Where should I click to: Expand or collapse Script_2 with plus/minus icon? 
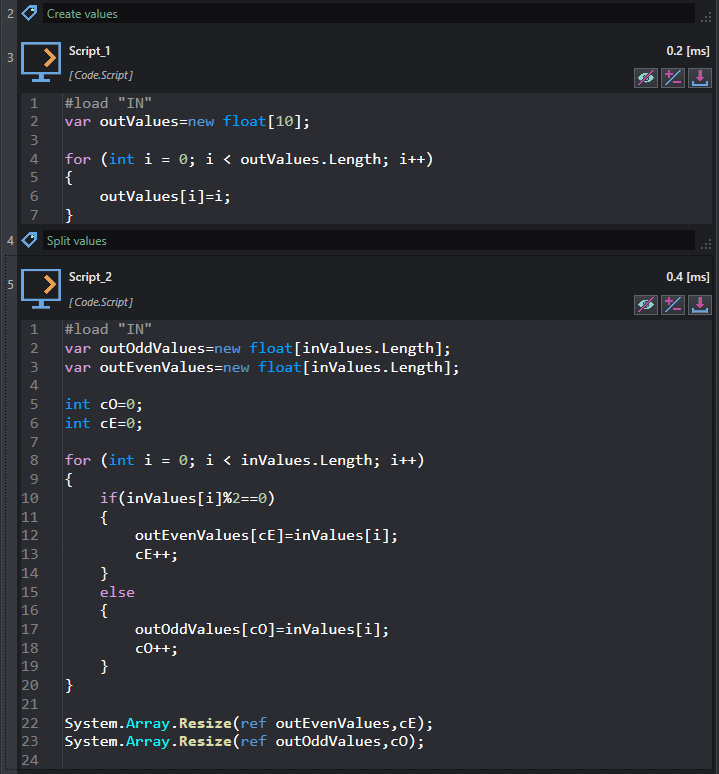(673, 305)
